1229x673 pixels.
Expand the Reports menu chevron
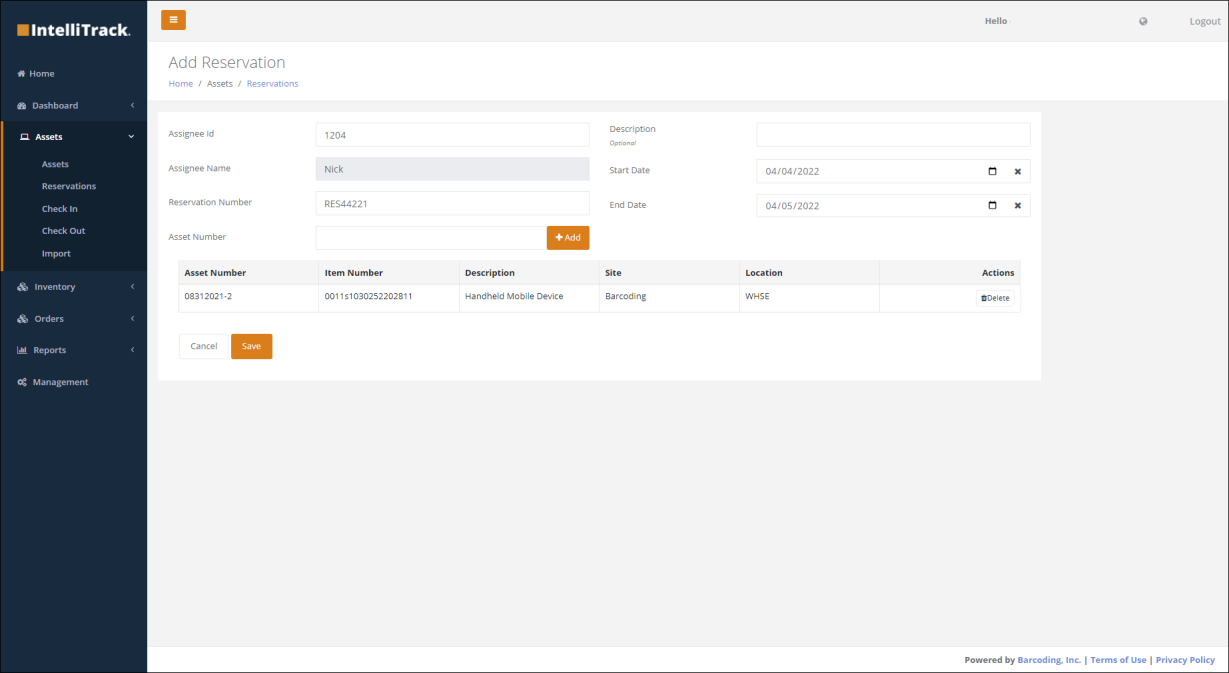point(132,350)
